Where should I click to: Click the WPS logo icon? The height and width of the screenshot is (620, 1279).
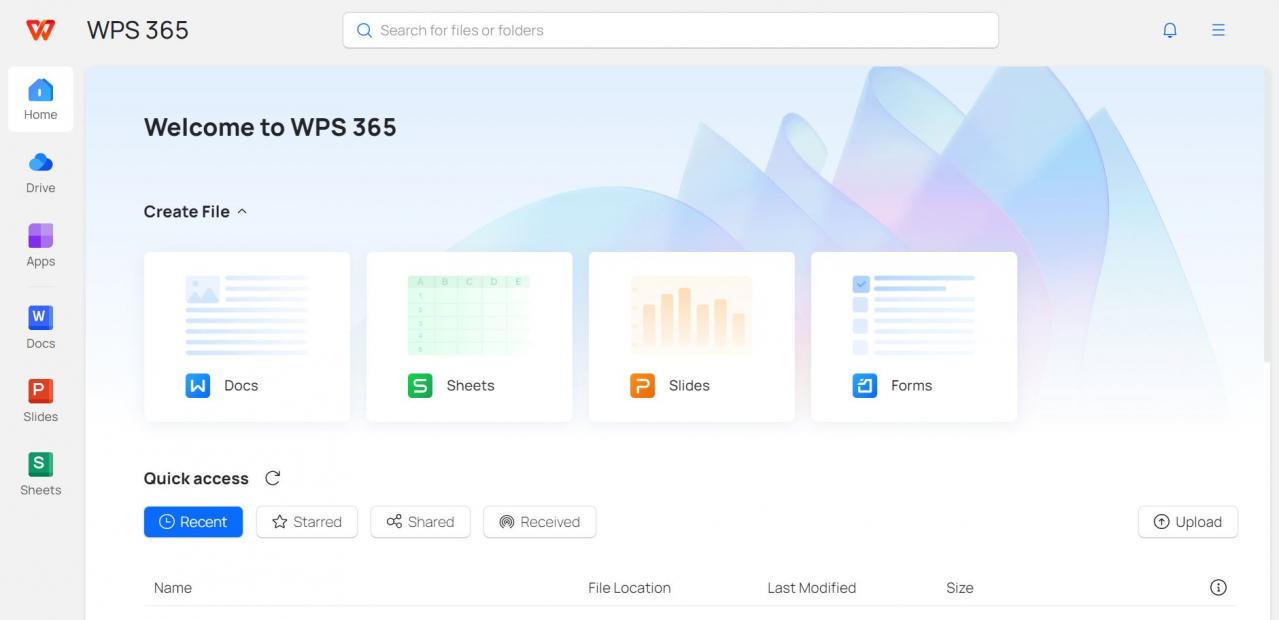[41, 30]
